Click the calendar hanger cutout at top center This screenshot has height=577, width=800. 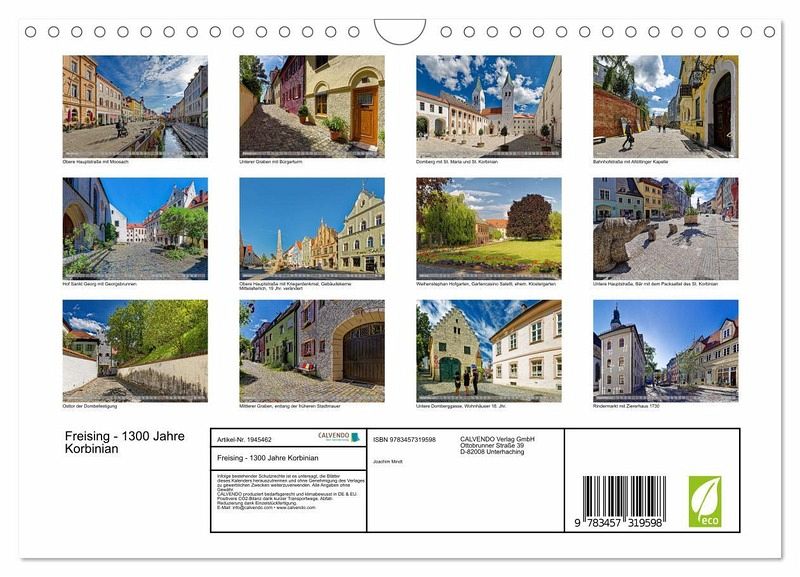pyautogui.click(x=400, y=32)
